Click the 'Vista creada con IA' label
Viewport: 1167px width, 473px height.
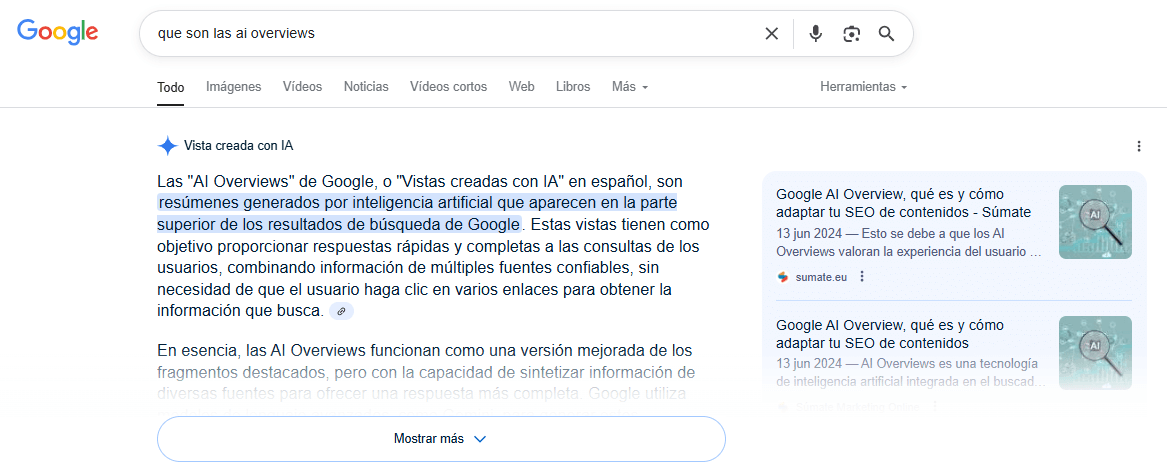click(238, 146)
